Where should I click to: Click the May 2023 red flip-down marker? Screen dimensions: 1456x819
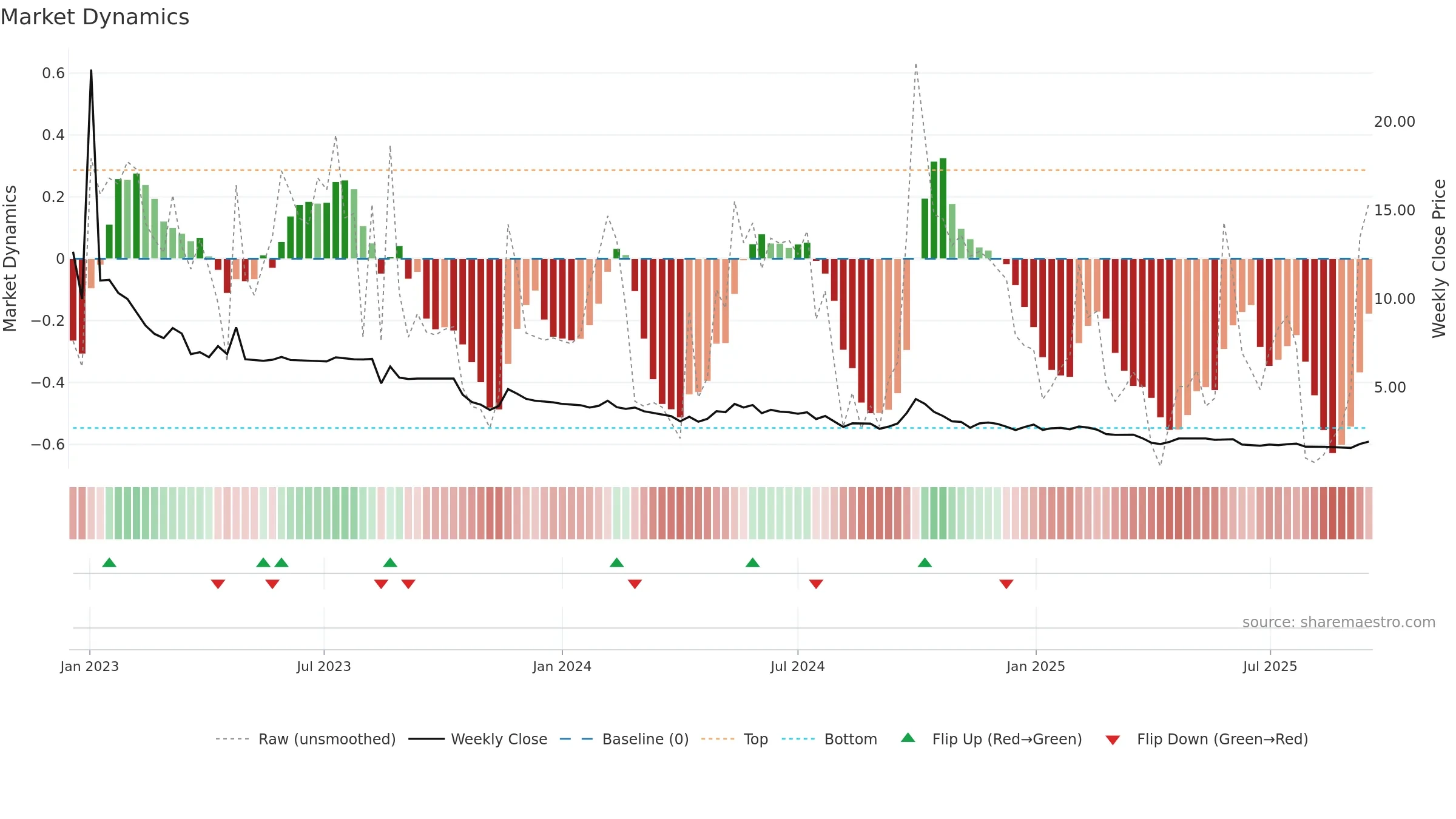point(272,584)
